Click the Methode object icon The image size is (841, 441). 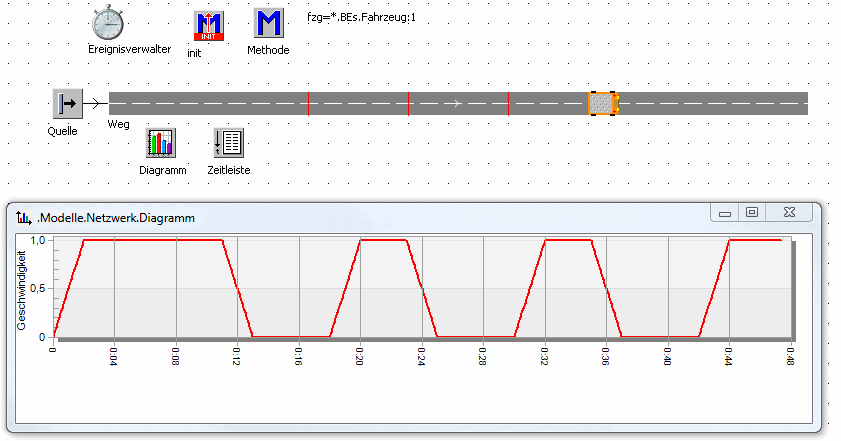tap(268, 24)
